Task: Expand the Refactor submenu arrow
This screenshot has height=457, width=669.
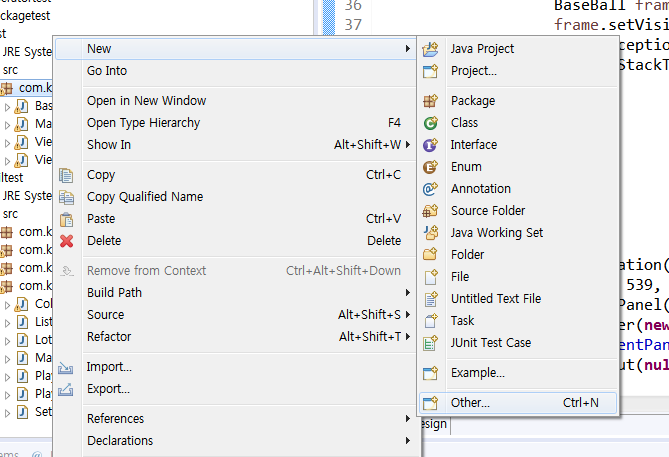Action: tap(408, 337)
